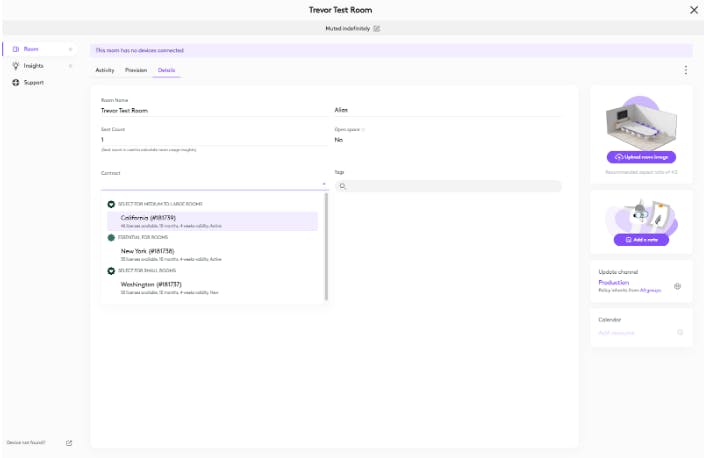Click the Insights lightbulb icon
The height and width of the screenshot is (458, 705).
16,66
